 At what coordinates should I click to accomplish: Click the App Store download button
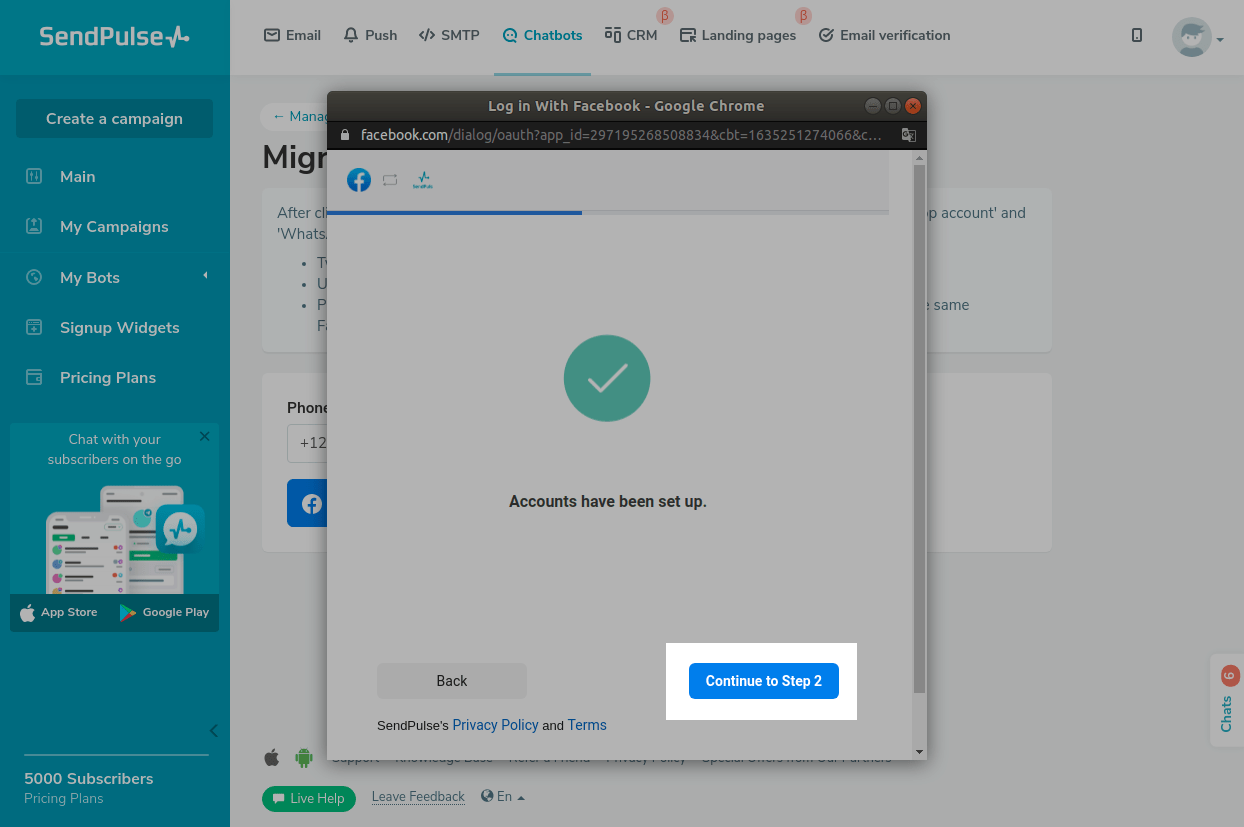(59, 612)
